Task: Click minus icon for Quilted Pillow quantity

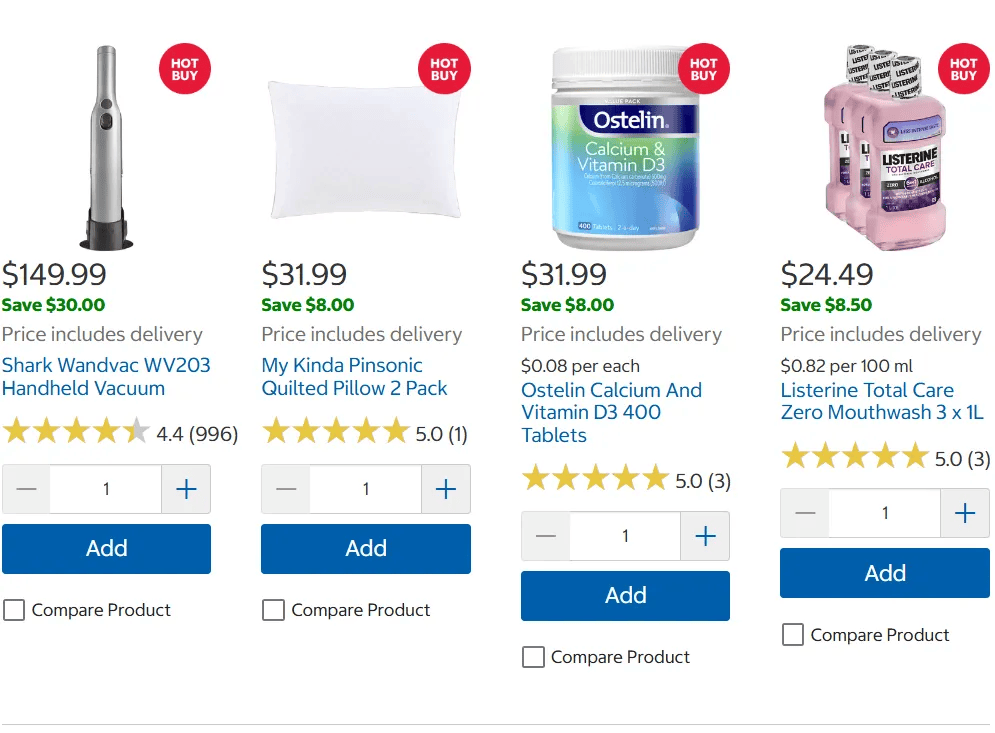Action: pyautogui.click(x=286, y=489)
